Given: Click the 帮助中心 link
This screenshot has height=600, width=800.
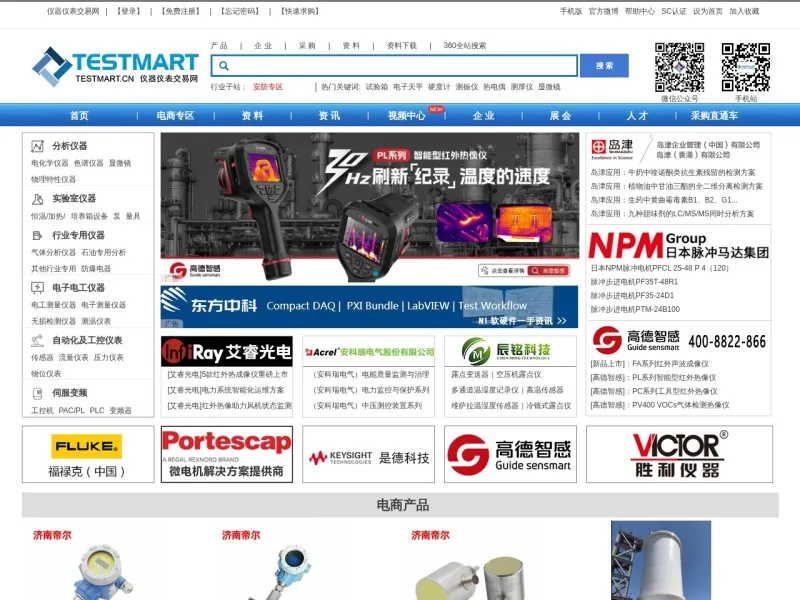Looking at the screenshot, I should 640,11.
